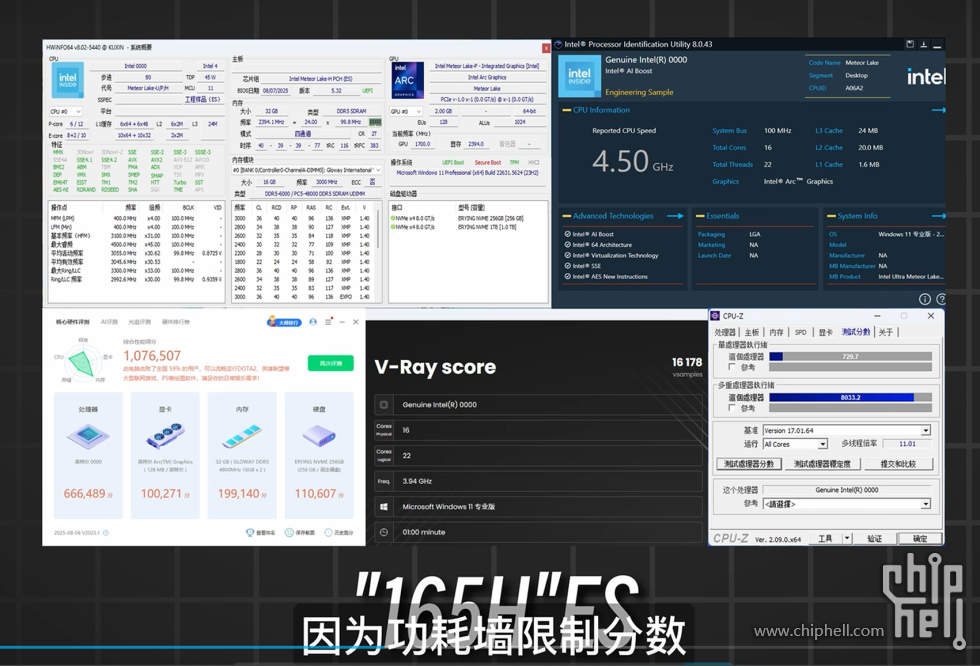The width and height of the screenshot is (980, 666).
Task: Open the GPU #0 dropdown in HWiNFO64
Action: pos(406,112)
